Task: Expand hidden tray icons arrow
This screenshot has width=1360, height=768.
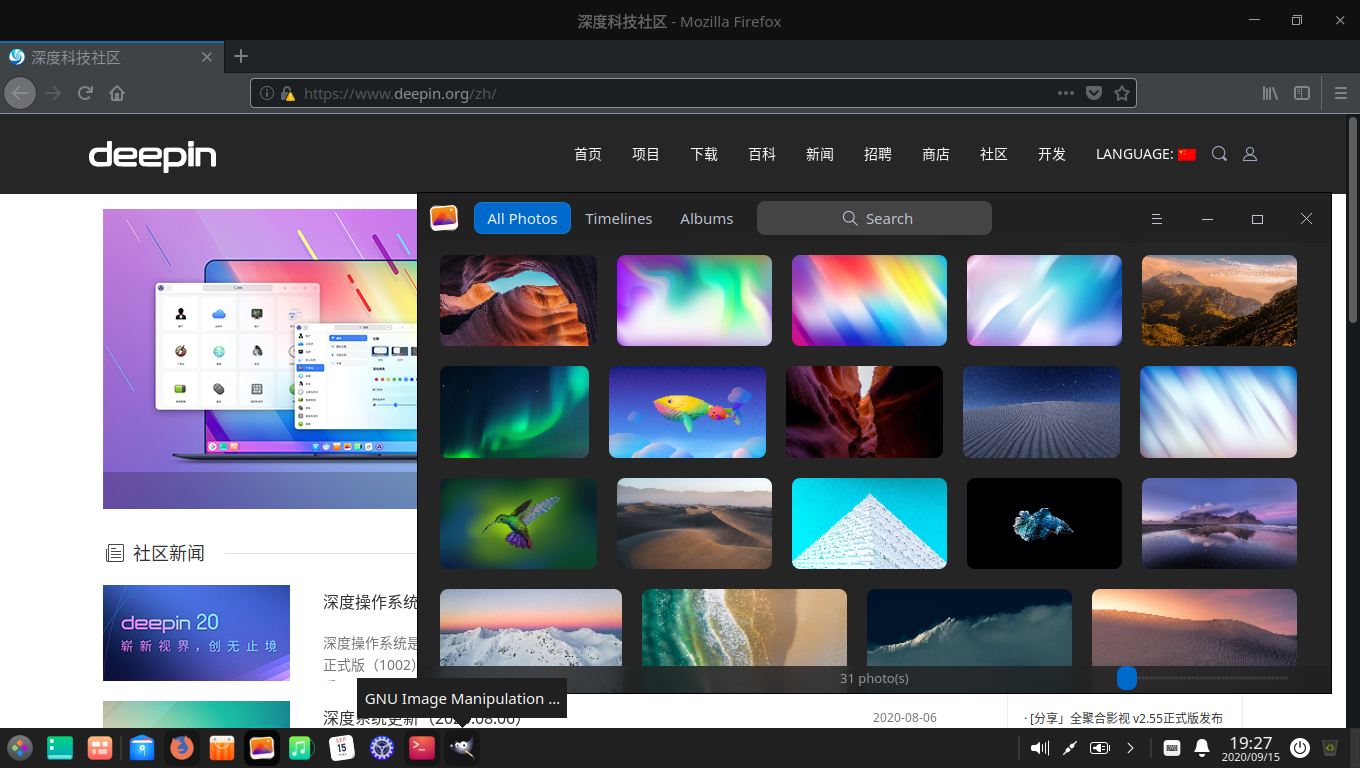Action: [x=1130, y=747]
